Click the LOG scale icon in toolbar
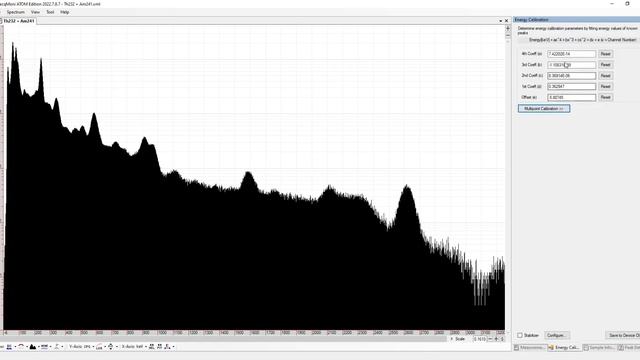The width and height of the screenshot is (640, 360). click(99, 347)
